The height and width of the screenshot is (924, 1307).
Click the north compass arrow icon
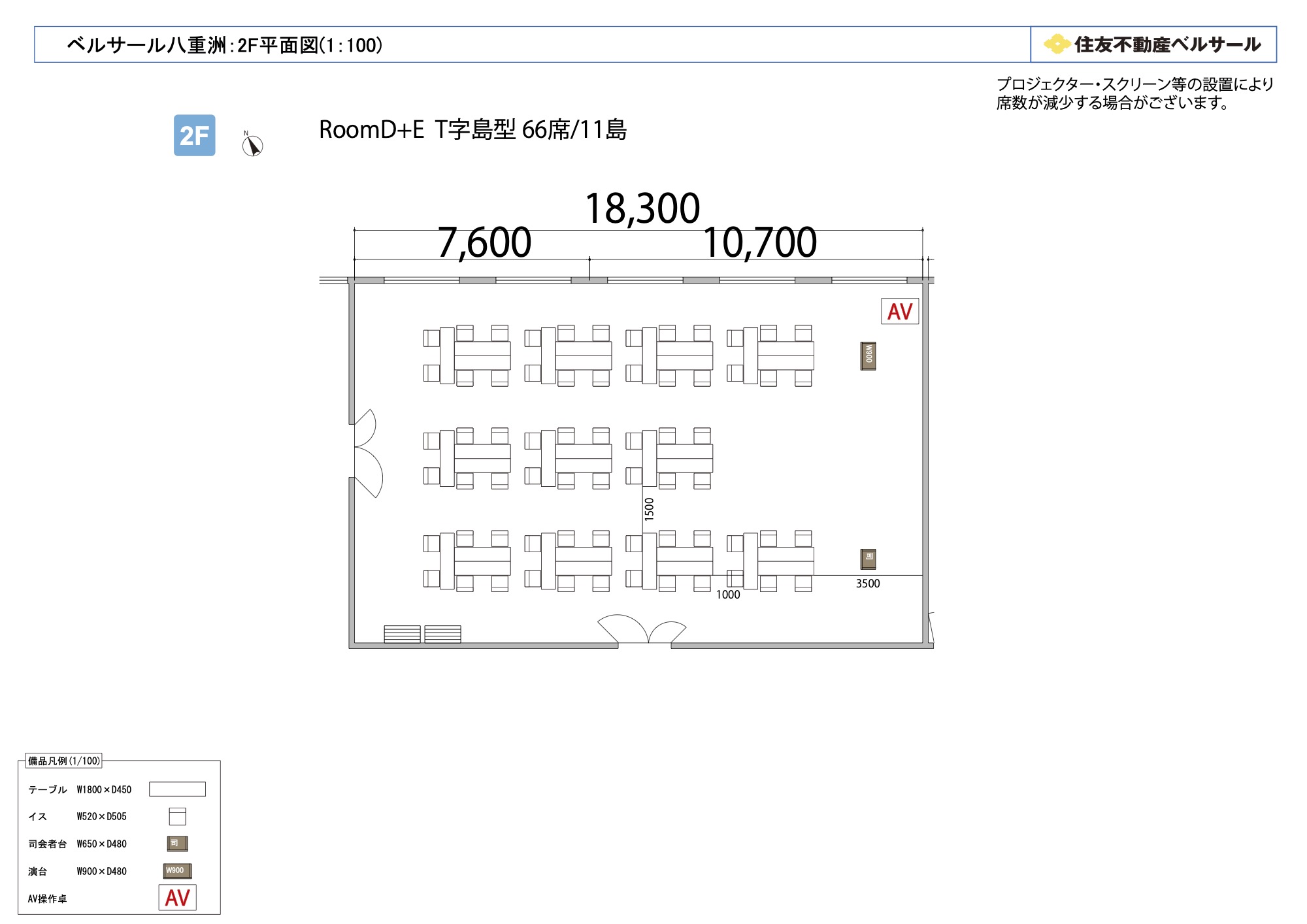click(252, 145)
